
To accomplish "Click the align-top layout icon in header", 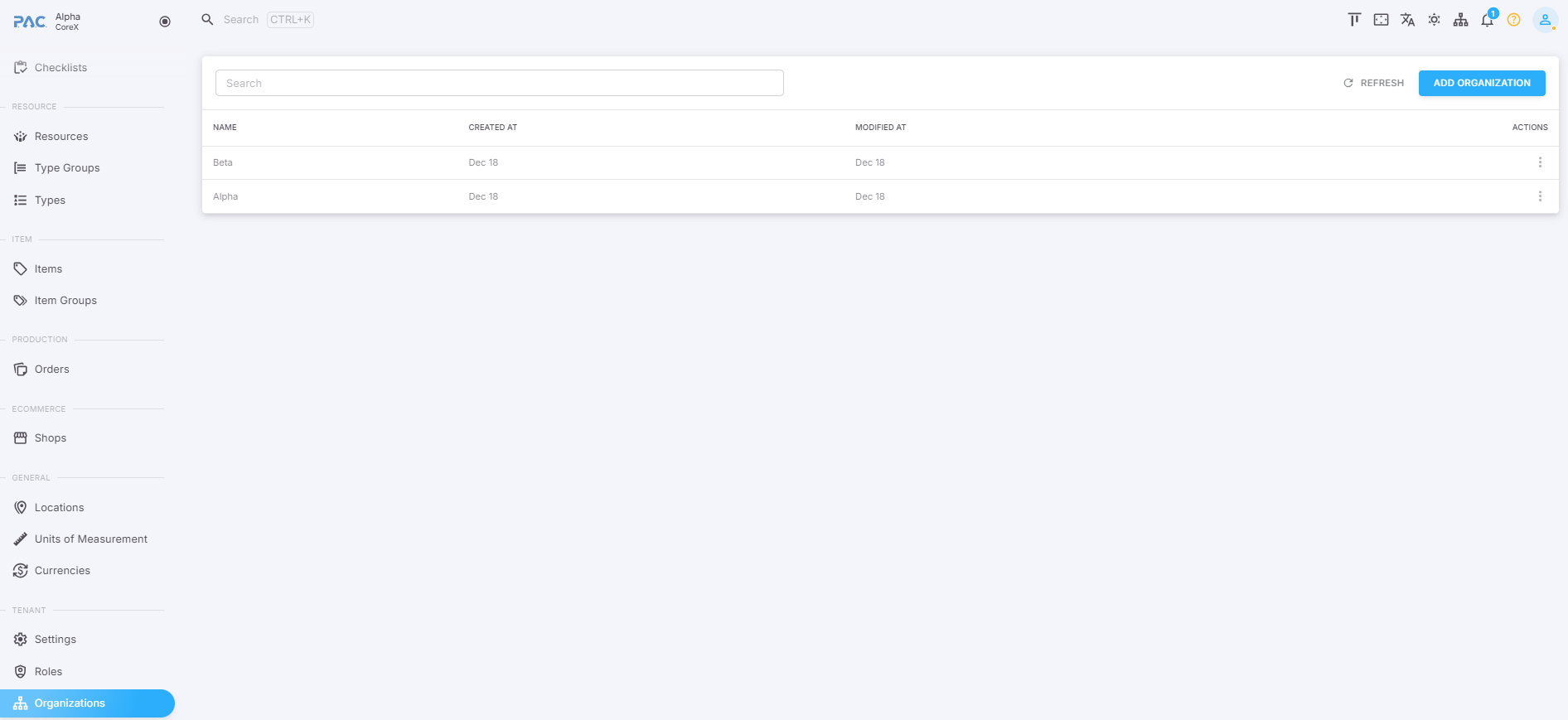I will 1354,20.
